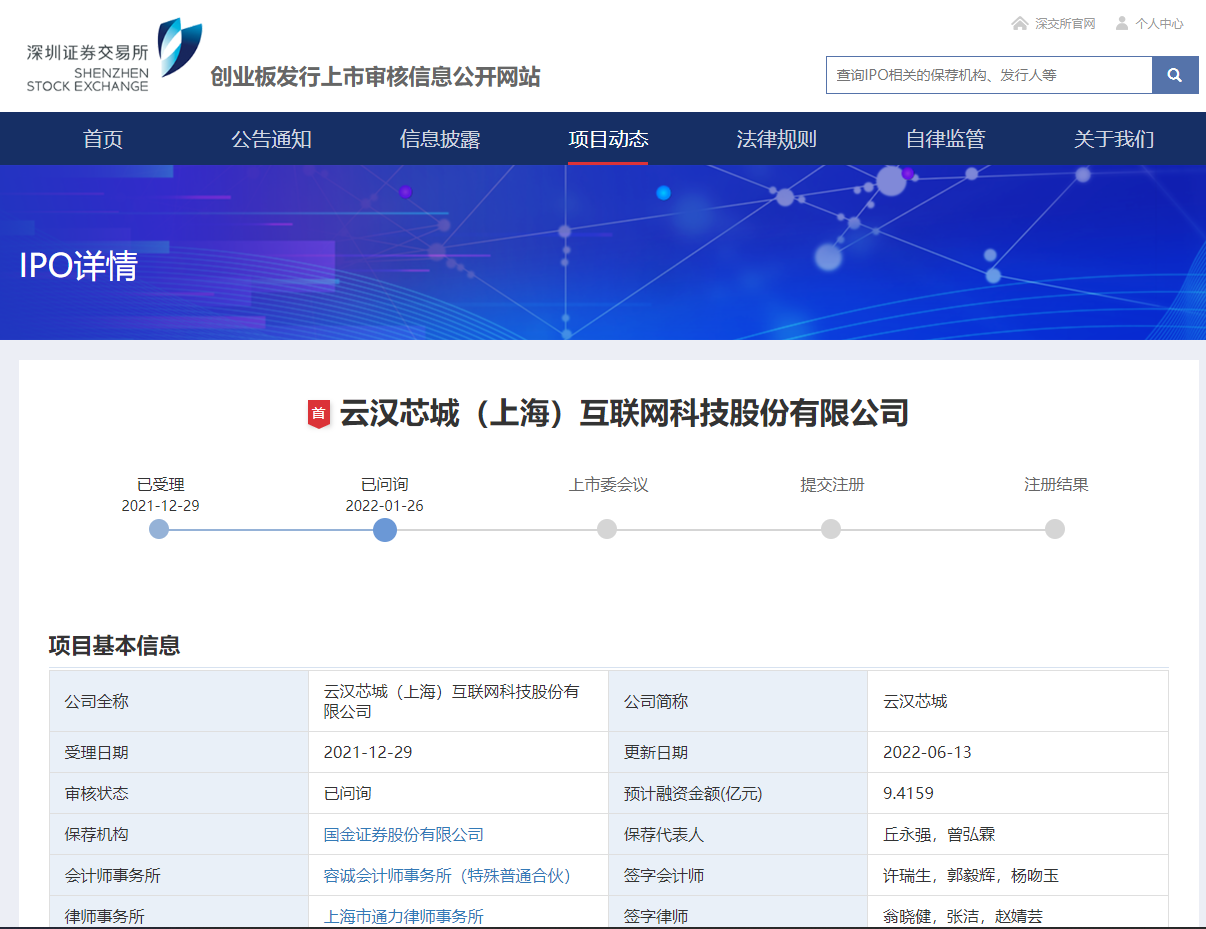This screenshot has height=929, width=1206.
Task: Click the 预计融资金额 value 9.4159
Action: [x=908, y=793]
